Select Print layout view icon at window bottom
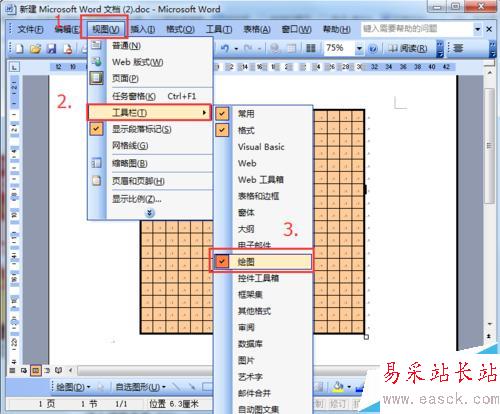This screenshot has width=500, height=414. tap(36, 370)
